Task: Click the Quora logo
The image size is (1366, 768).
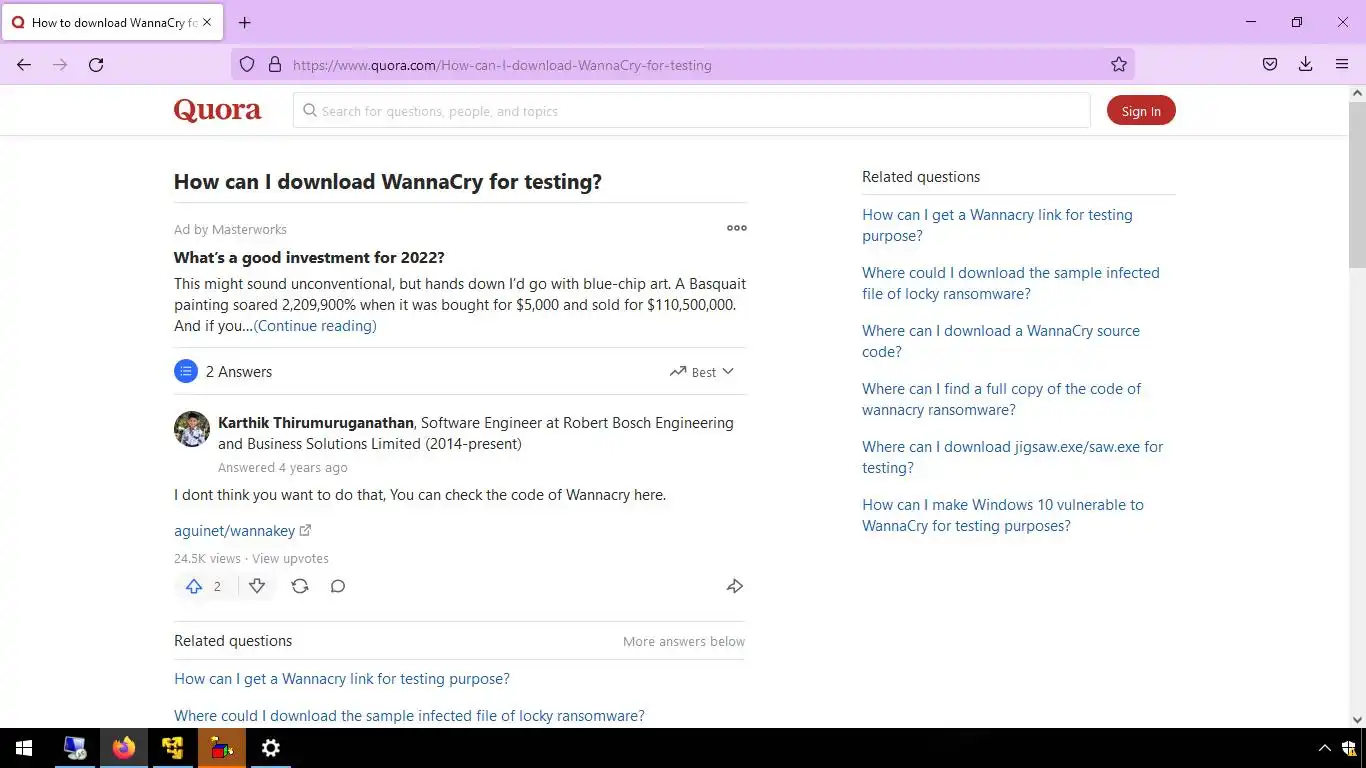Action: [x=217, y=110]
